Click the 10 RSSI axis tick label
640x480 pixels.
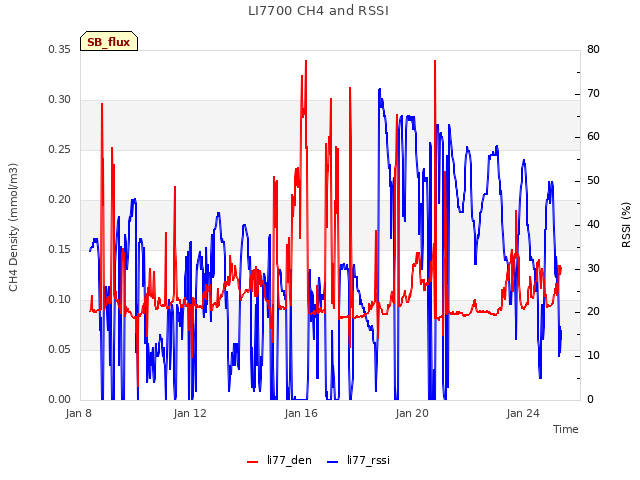click(x=593, y=356)
